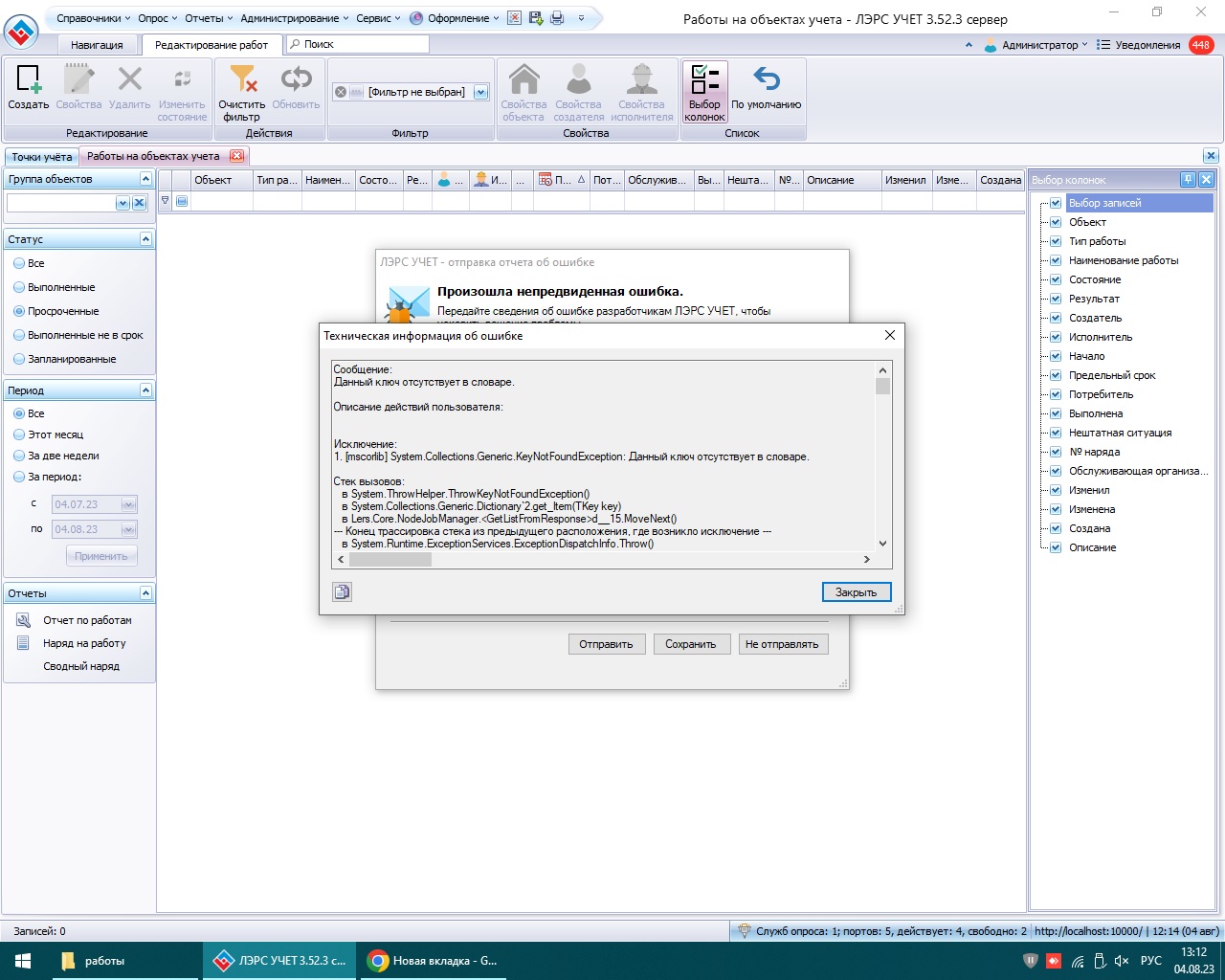Screen dimensions: 1225x980
Task: Click По умолчанию reset arrow icon
Action: tap(766, 78)
